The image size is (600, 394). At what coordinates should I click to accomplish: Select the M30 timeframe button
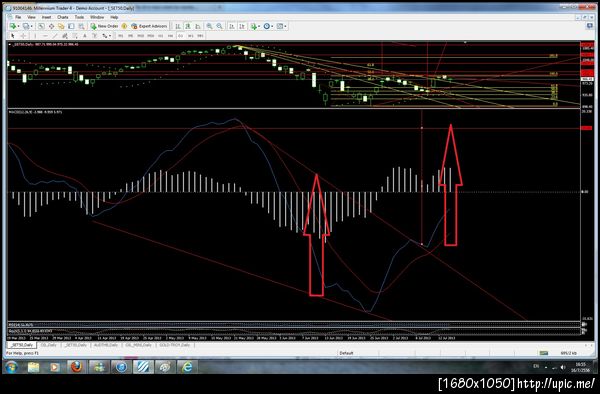[151, 36]
